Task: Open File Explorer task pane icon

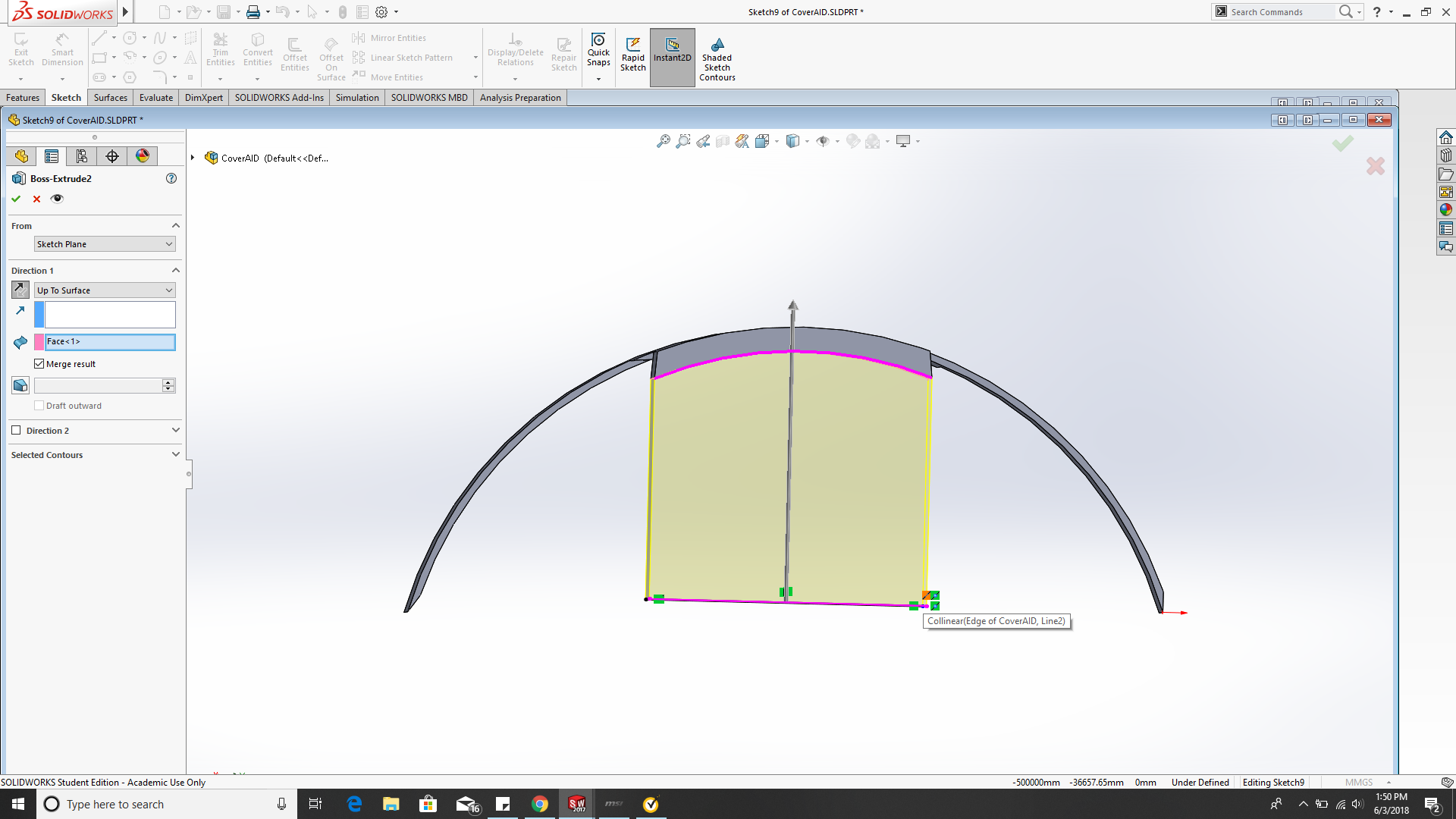Action: tap(1446, 174)
